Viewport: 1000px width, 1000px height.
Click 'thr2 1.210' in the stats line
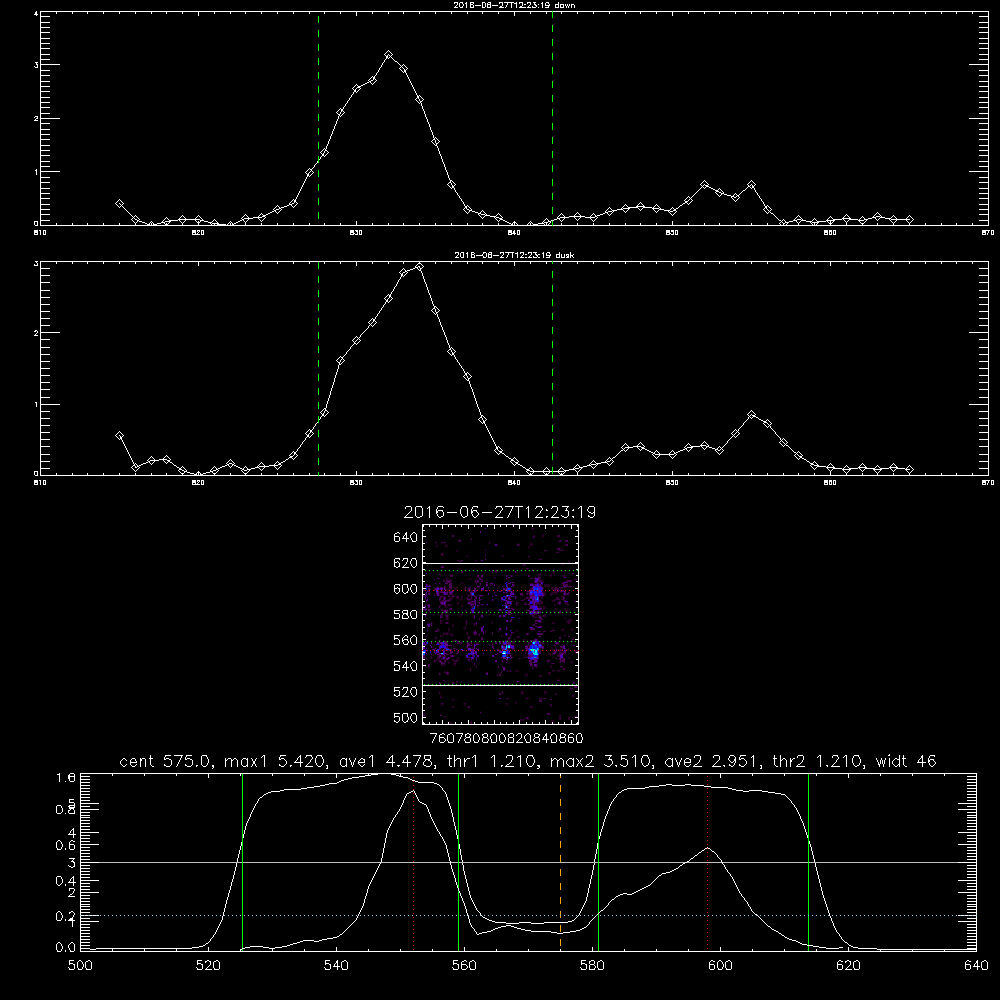click(818, 761)
